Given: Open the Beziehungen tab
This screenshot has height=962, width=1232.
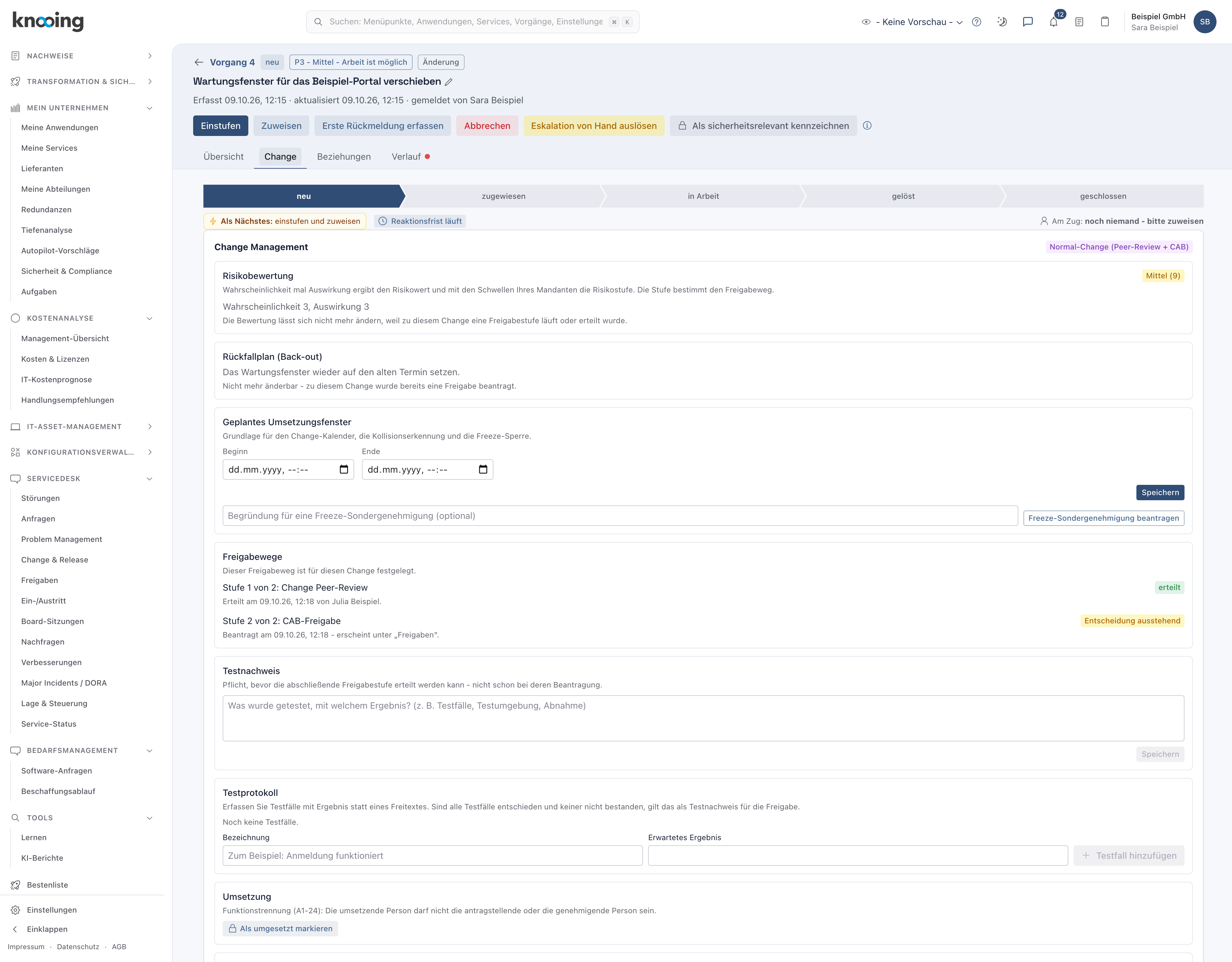Looking at the screenshot, I should (344, 157).
